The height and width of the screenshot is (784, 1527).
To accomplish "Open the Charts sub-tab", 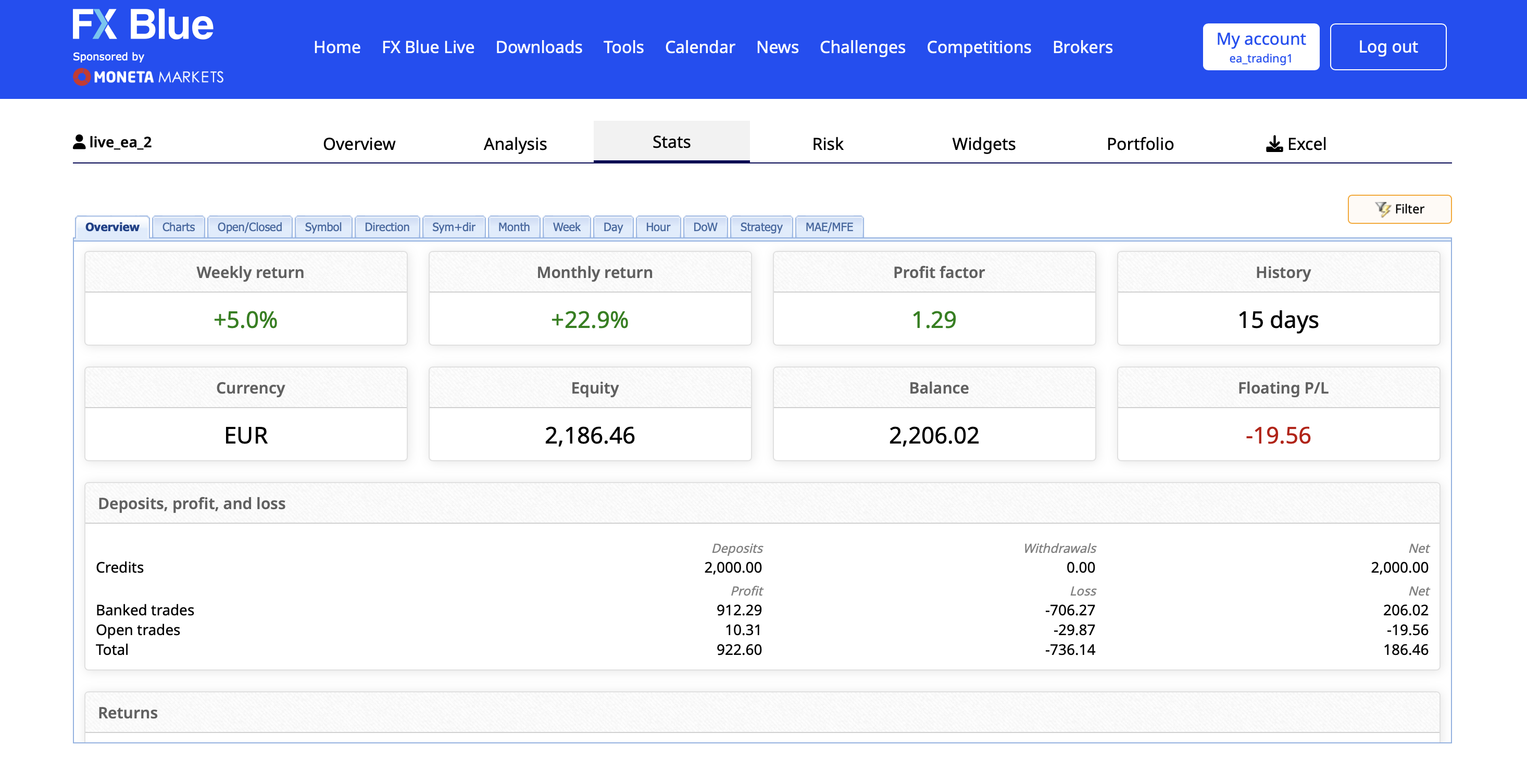I will [x=178, y=227].
